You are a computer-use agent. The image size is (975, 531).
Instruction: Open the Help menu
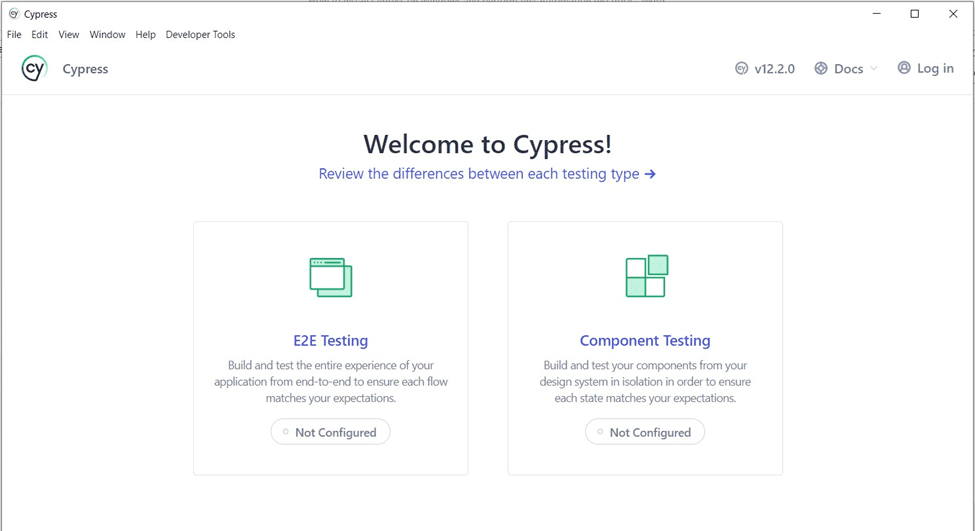(145, 34)
